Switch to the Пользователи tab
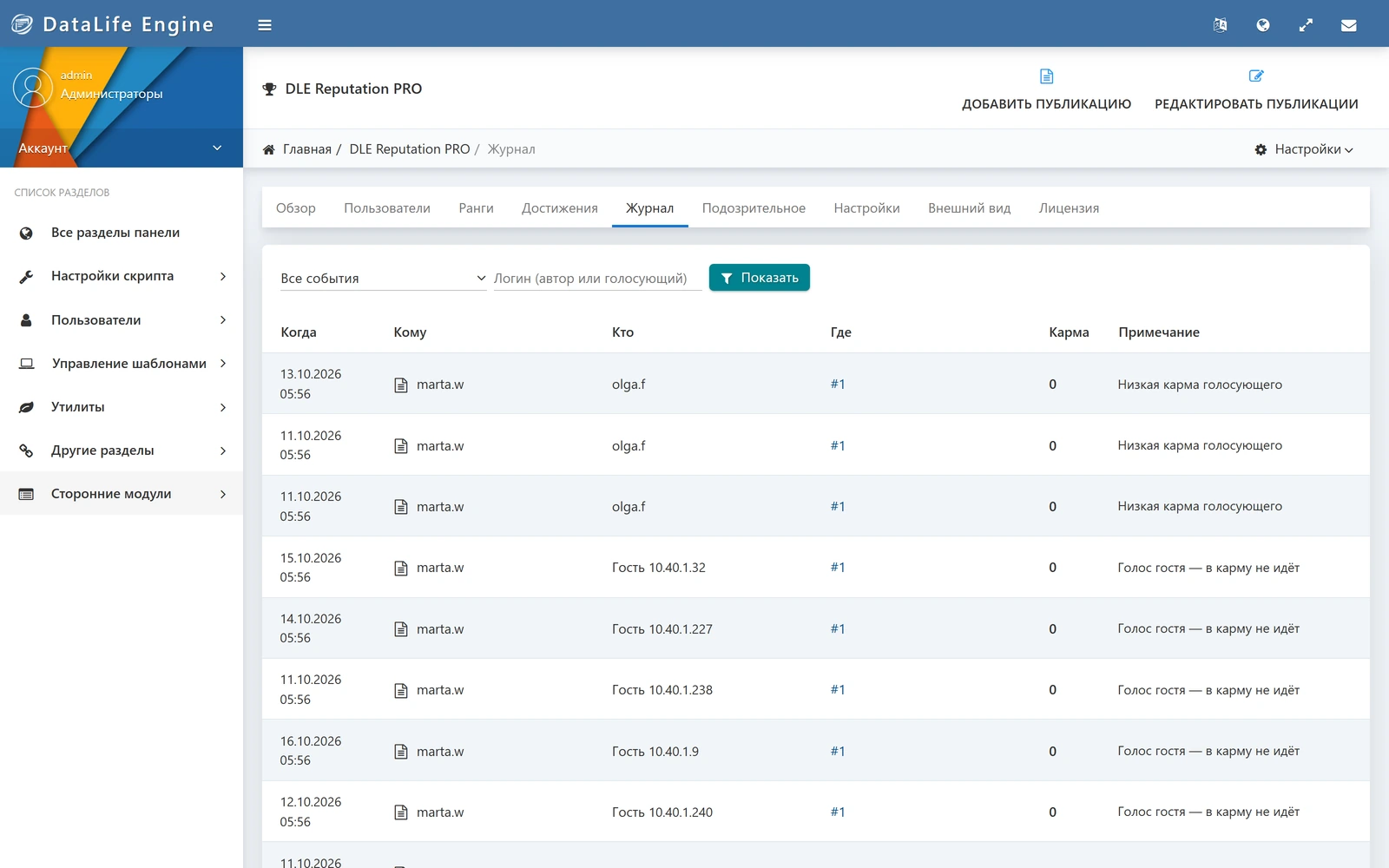Screen dimensions: 1389x868 click(387, 208)
